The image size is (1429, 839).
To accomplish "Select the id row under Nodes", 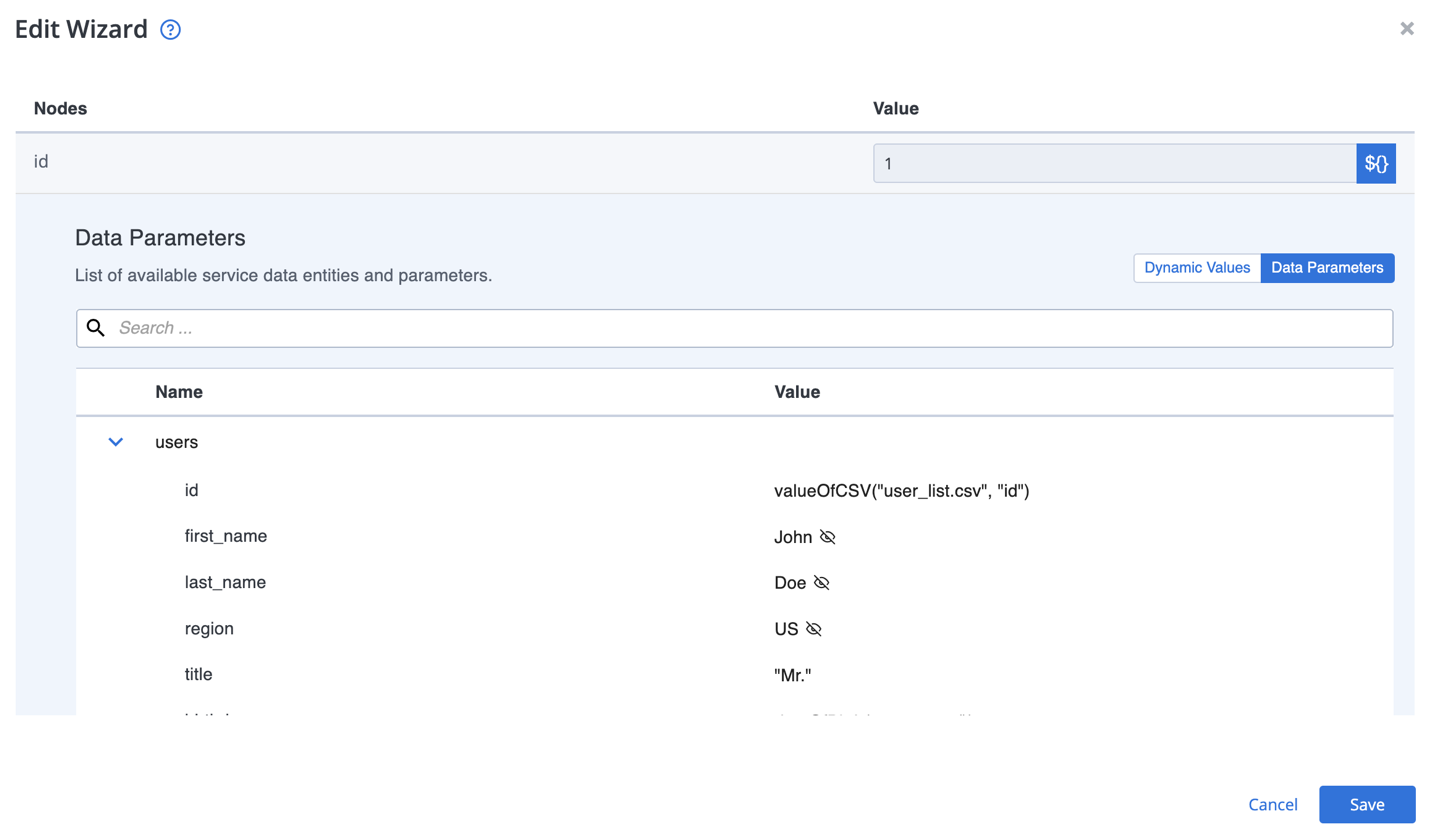I will tap(40, 161).
